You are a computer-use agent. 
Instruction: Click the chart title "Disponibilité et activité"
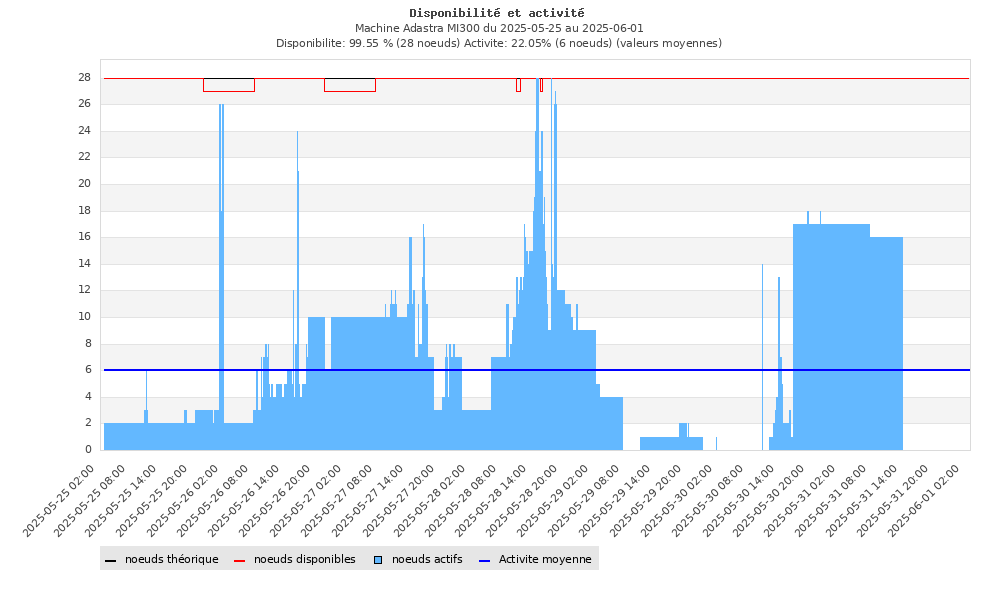coord(497,13)
